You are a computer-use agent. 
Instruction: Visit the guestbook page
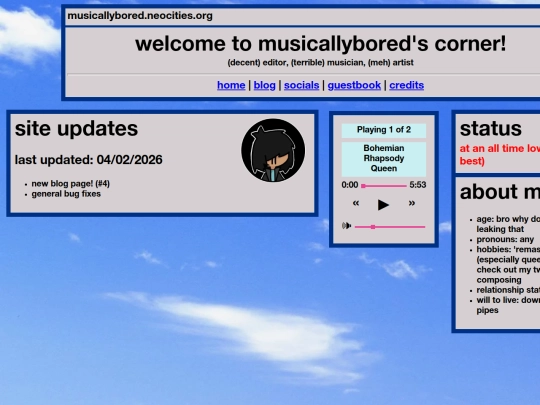[354, 85]
